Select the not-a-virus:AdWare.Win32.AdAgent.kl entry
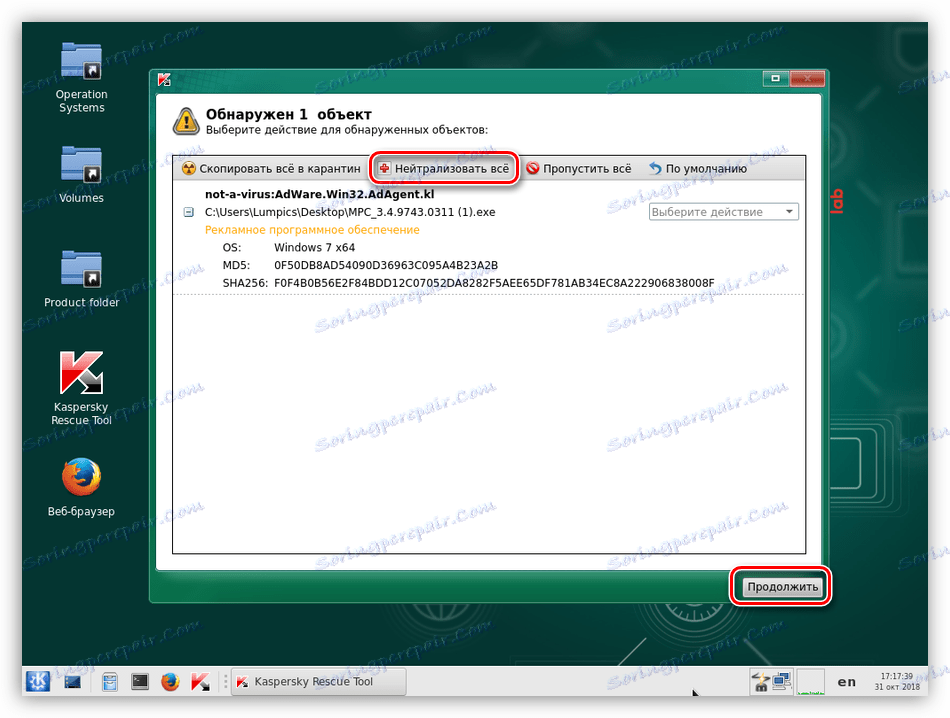Image resolution: width=950 pixels, height=718 pixels. point(319,194)
